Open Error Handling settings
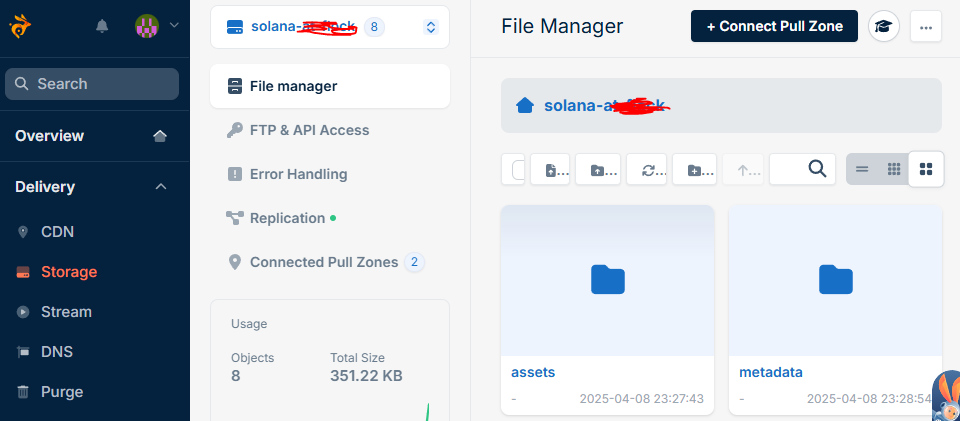The image size is (960, 421). pos(299,174)
